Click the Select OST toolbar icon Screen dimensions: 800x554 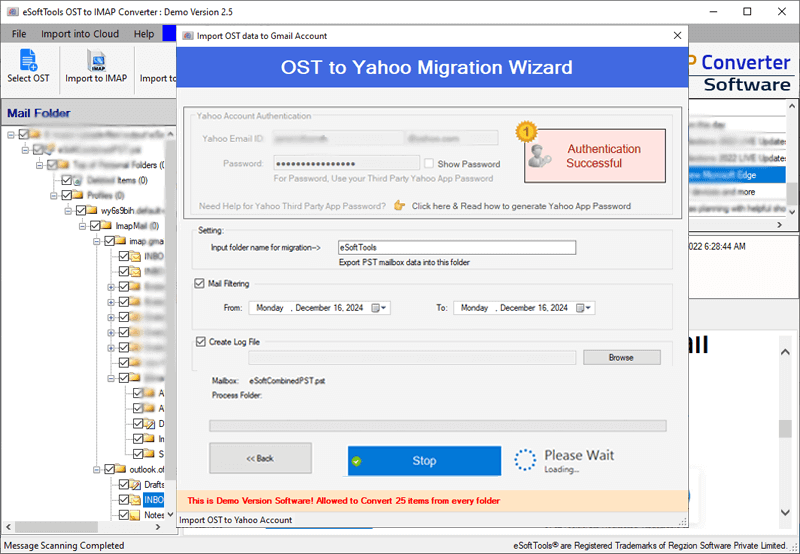coord(28,60)
